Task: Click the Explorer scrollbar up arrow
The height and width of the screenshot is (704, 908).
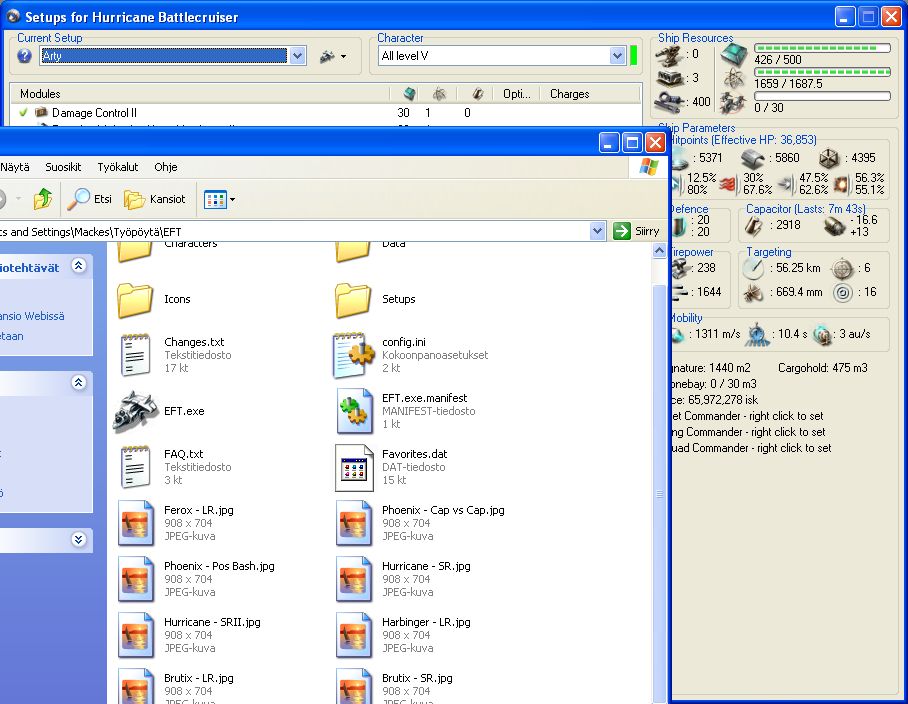Action: coord(659,251)
